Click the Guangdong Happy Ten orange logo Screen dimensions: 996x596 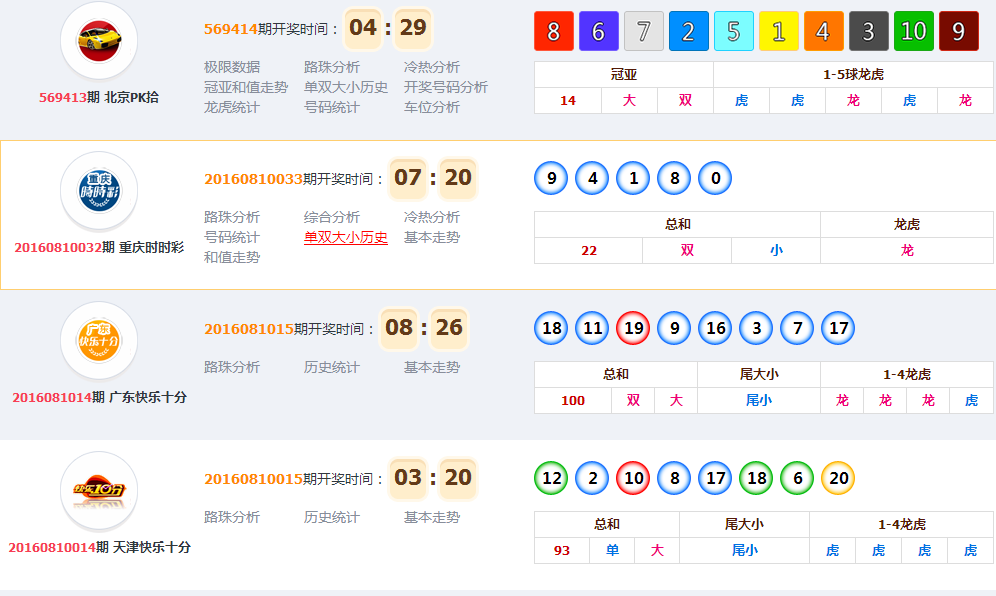click(98, 340)
